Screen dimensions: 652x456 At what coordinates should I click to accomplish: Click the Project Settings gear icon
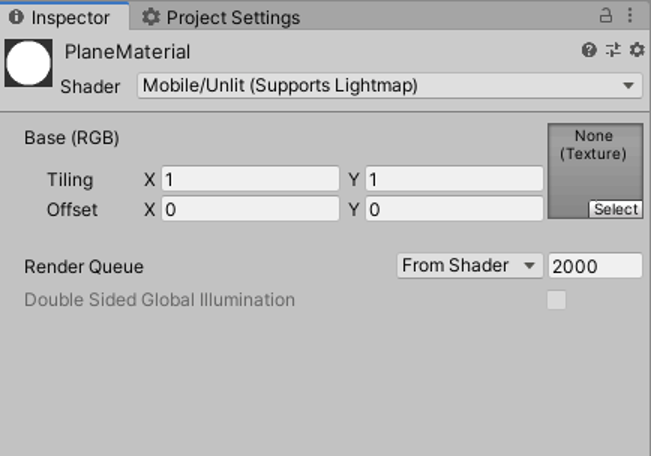pos(151,17)
